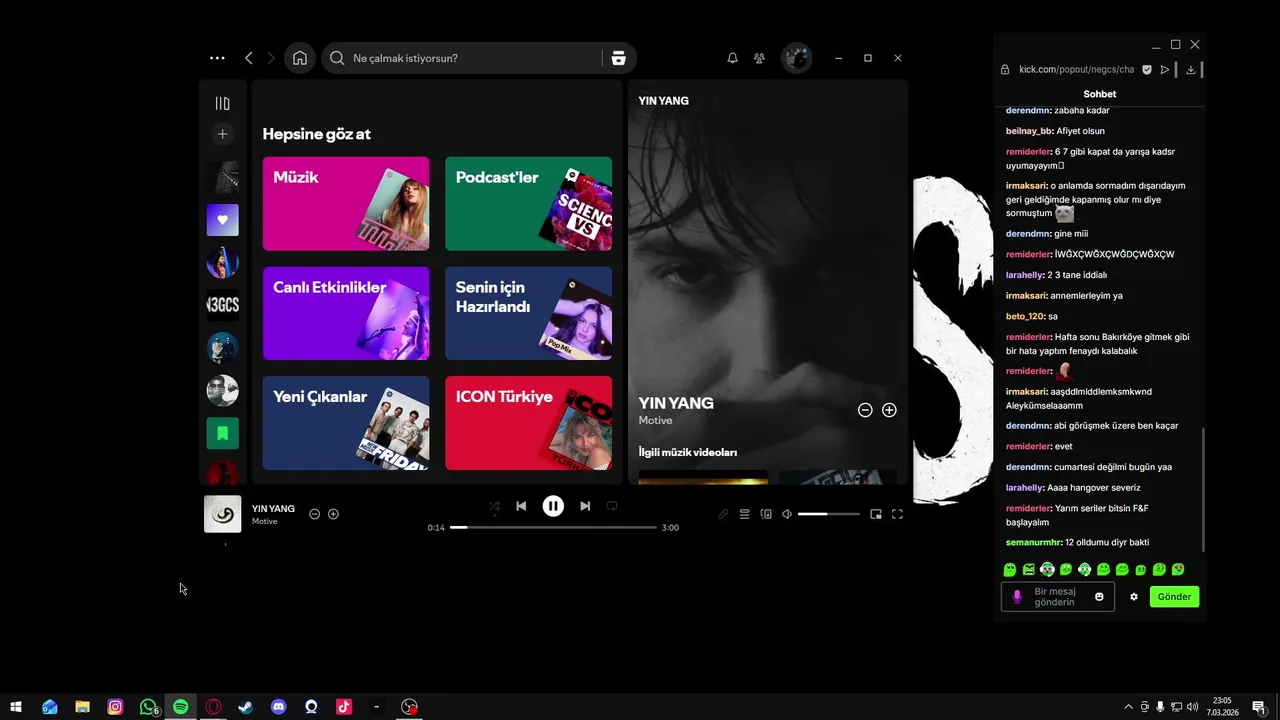This screenshot has height=720, width=1280.
Task: Open Spotify notifications bell
Action: tap(732, 58)
